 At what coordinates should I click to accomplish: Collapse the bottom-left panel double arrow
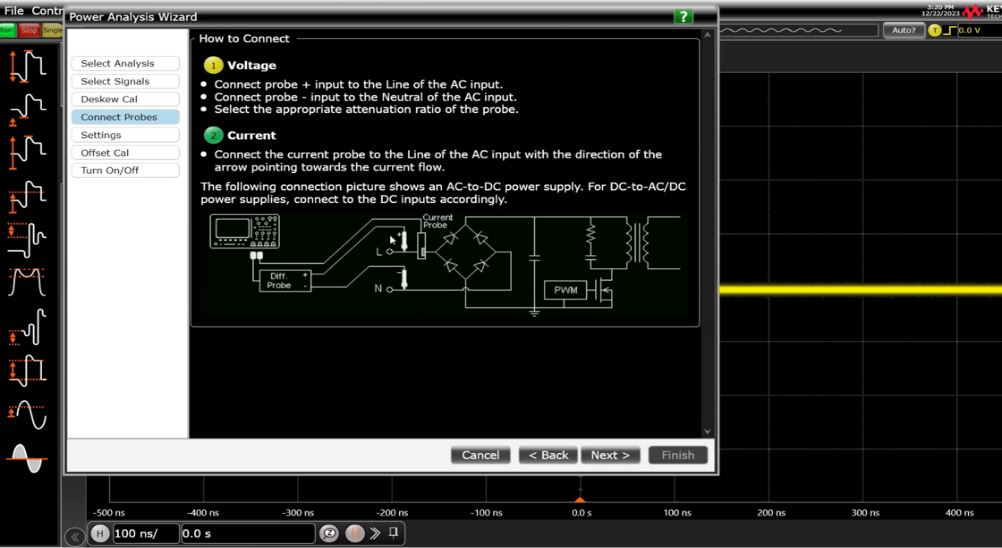75,537
